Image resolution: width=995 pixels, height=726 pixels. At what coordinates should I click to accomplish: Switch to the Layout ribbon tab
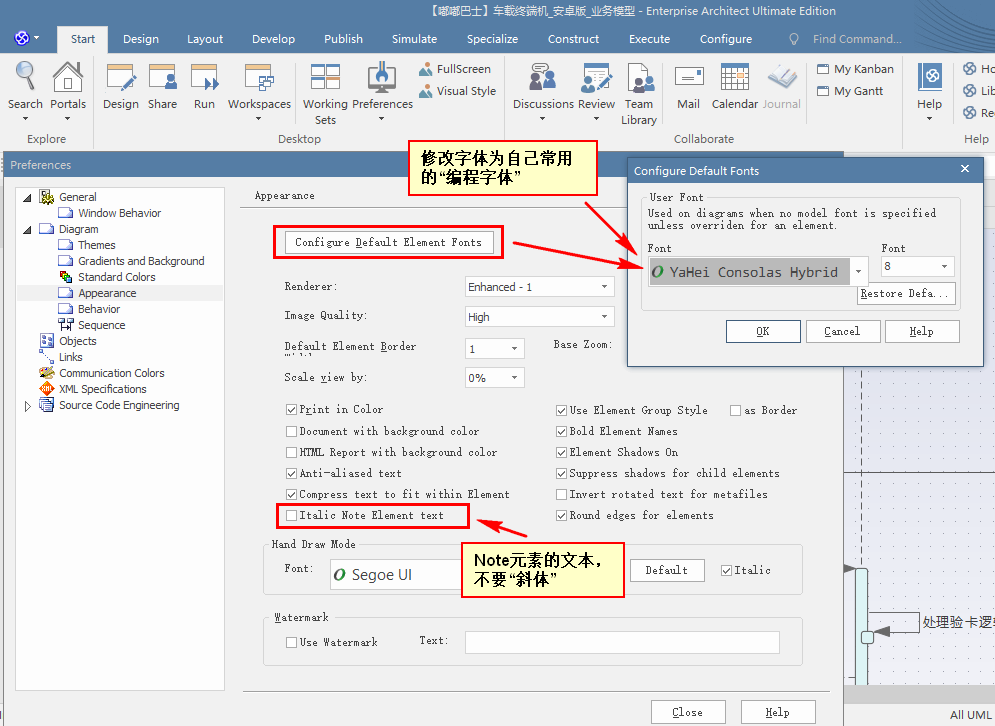pos(205,39)
